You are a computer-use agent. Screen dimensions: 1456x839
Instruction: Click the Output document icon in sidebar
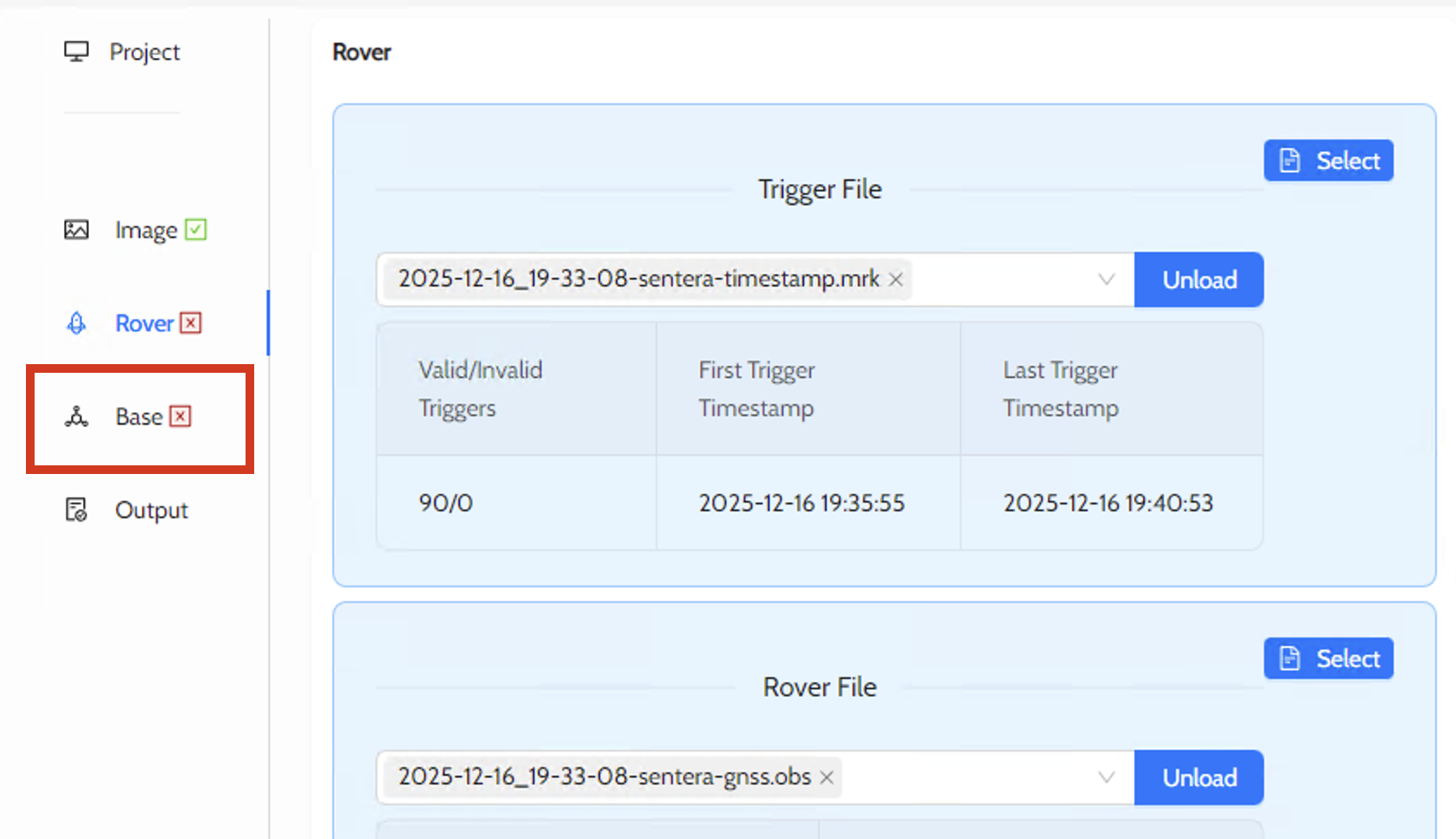[76, 510]
